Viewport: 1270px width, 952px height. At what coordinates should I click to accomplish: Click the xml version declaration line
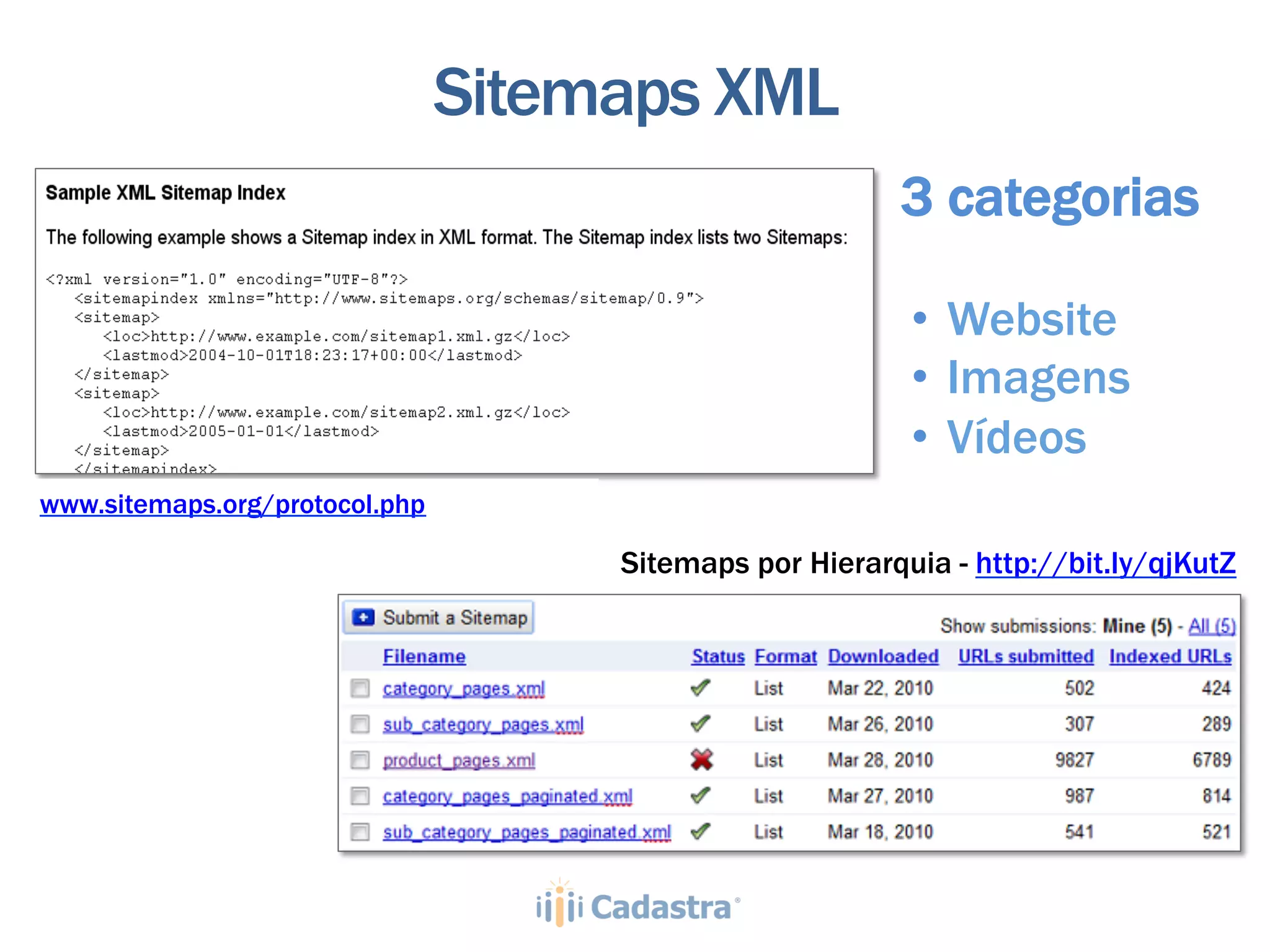[x=226, y=280]
